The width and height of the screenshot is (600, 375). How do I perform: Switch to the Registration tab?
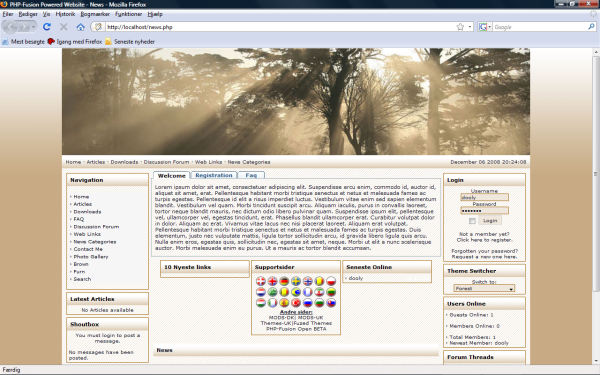coord(214,175)
